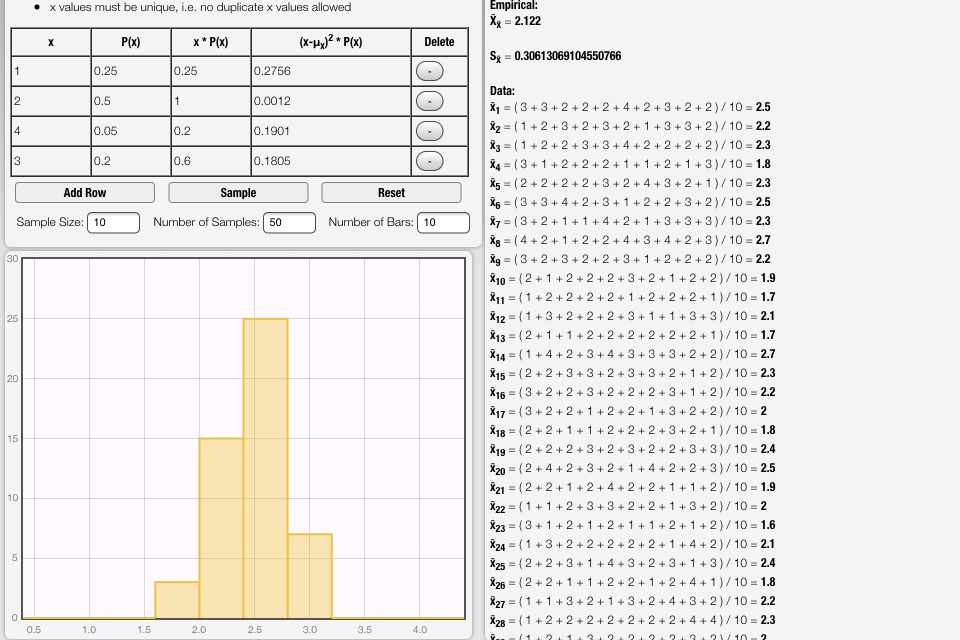
Task: Click the Add Row button
Action: [85, 192]
